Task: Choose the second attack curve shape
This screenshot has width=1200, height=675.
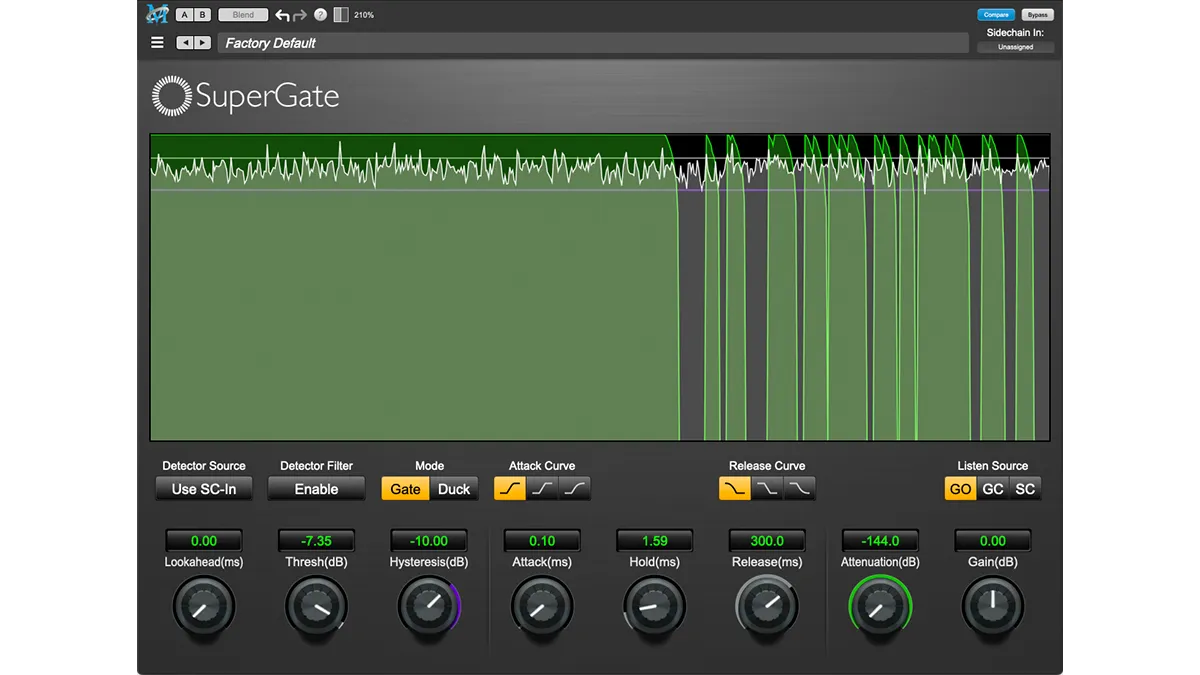Action: tap(542, 489)
